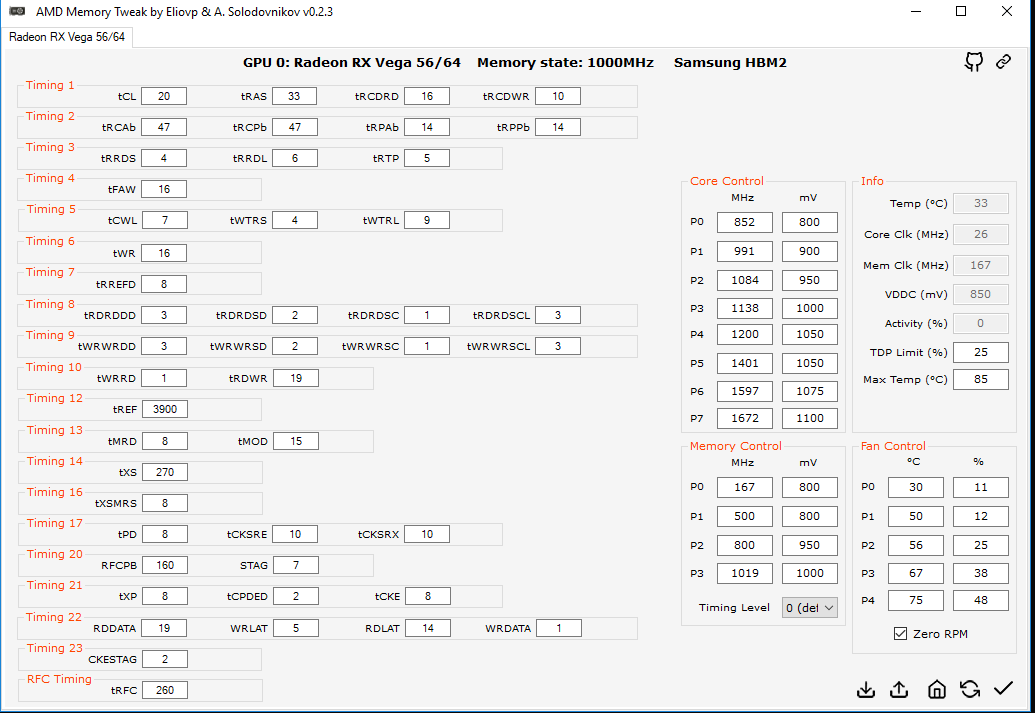Focus the tCPDED input box
Image resolution: width=1035 pixels, height=713 pixels.
point(296,596)
